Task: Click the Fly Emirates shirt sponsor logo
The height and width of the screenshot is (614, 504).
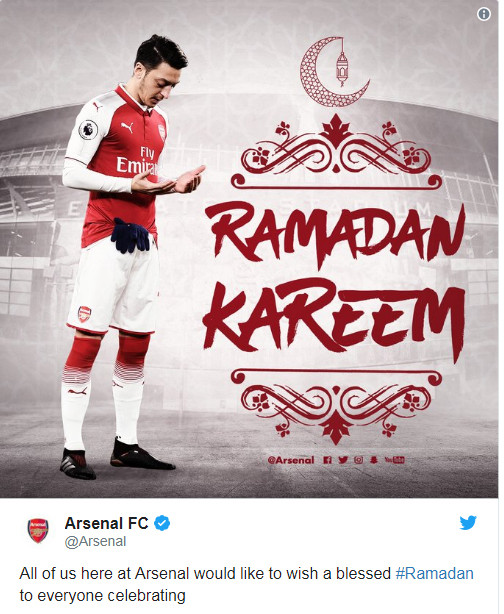Action: (x=137, y=161)
